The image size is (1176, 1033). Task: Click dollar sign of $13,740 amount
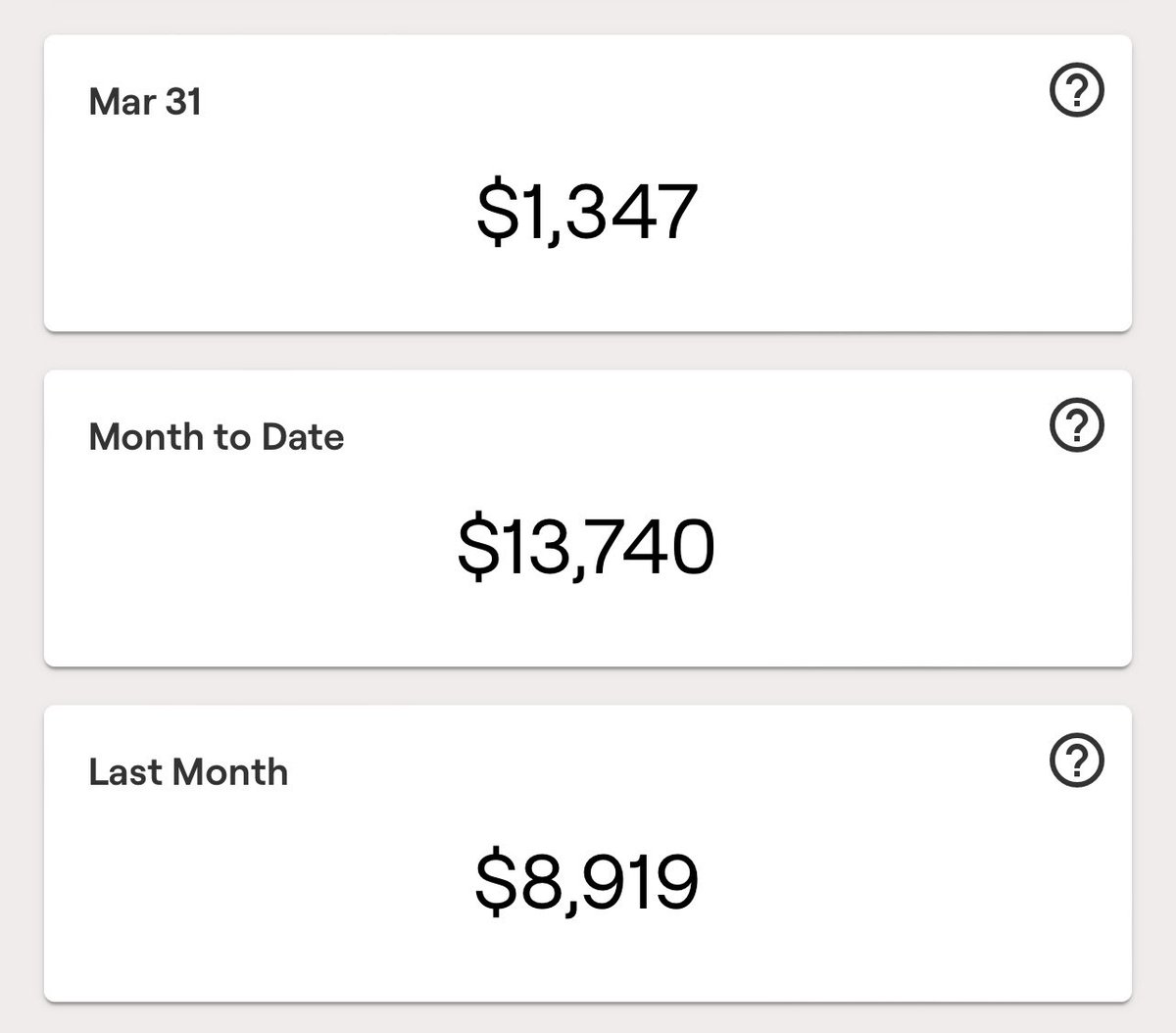(x=476, y=547)
